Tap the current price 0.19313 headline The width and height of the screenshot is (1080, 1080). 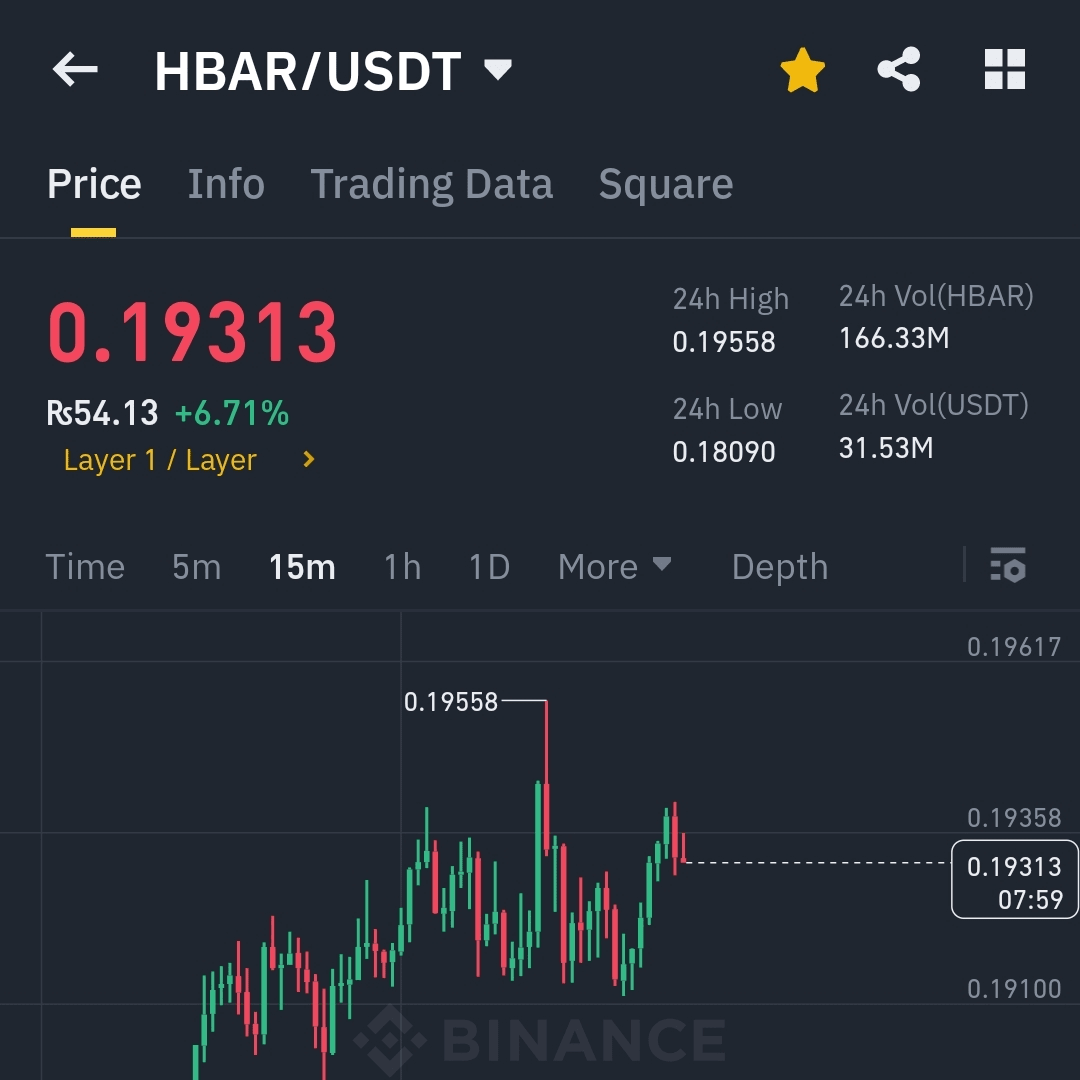tap(192, 332)
